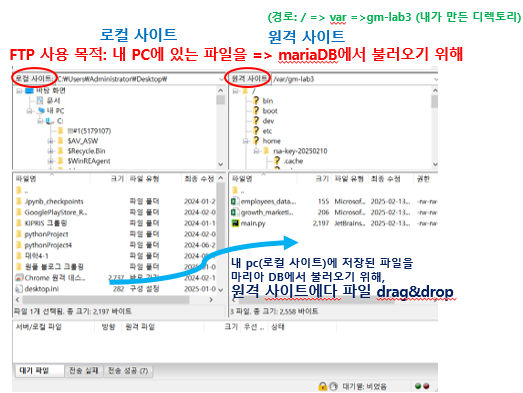Click the folder icon of KIPRIS 크롤링
This screenshot has width=523, height=393.
[19, 223]
